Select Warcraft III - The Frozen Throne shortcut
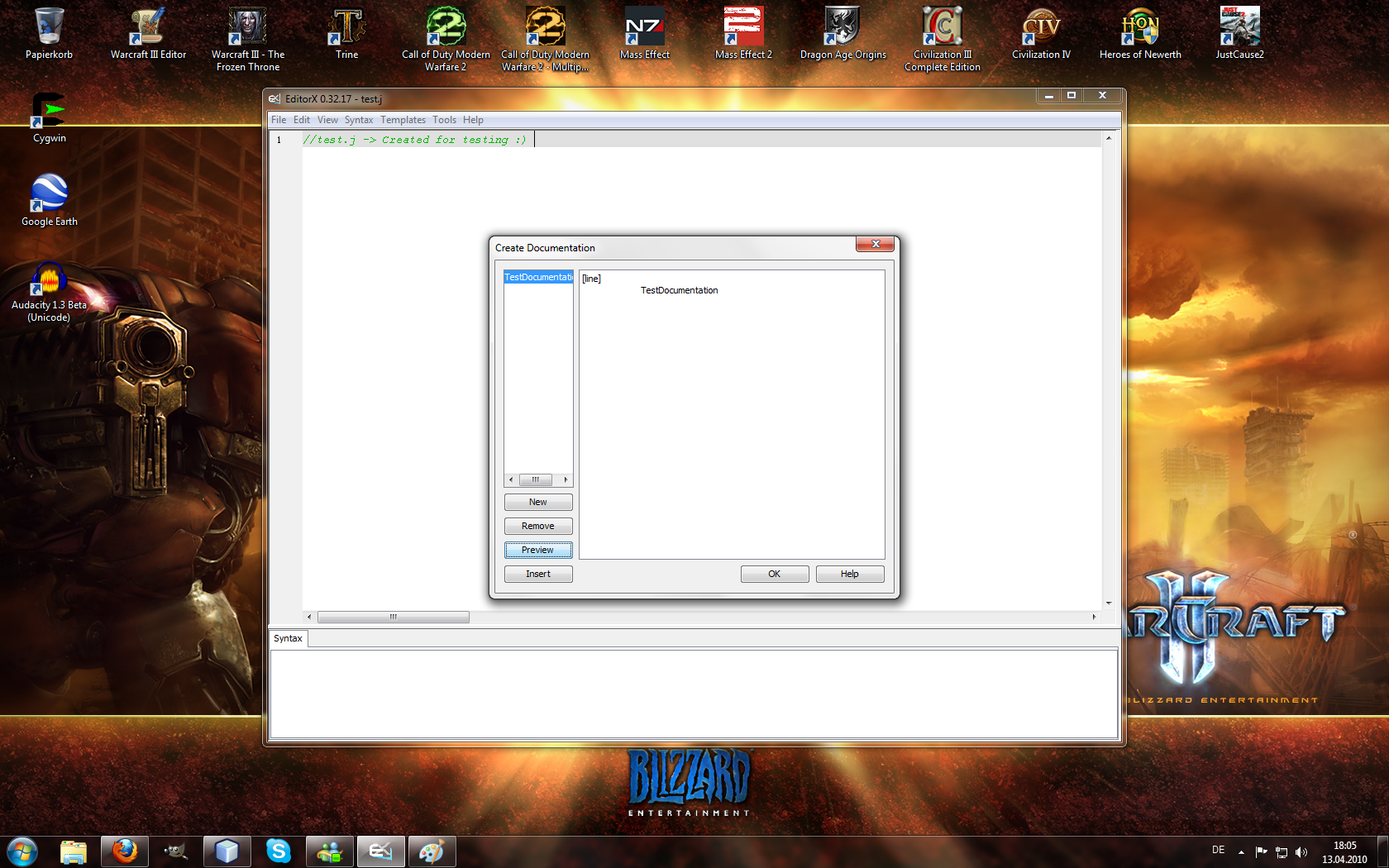 point(247,39)
